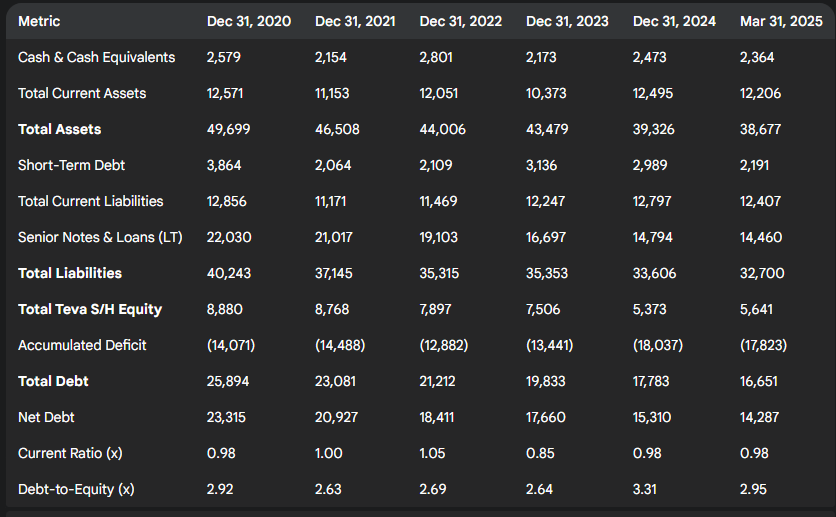Select short-term debt value 3,136

coord(542,165)
